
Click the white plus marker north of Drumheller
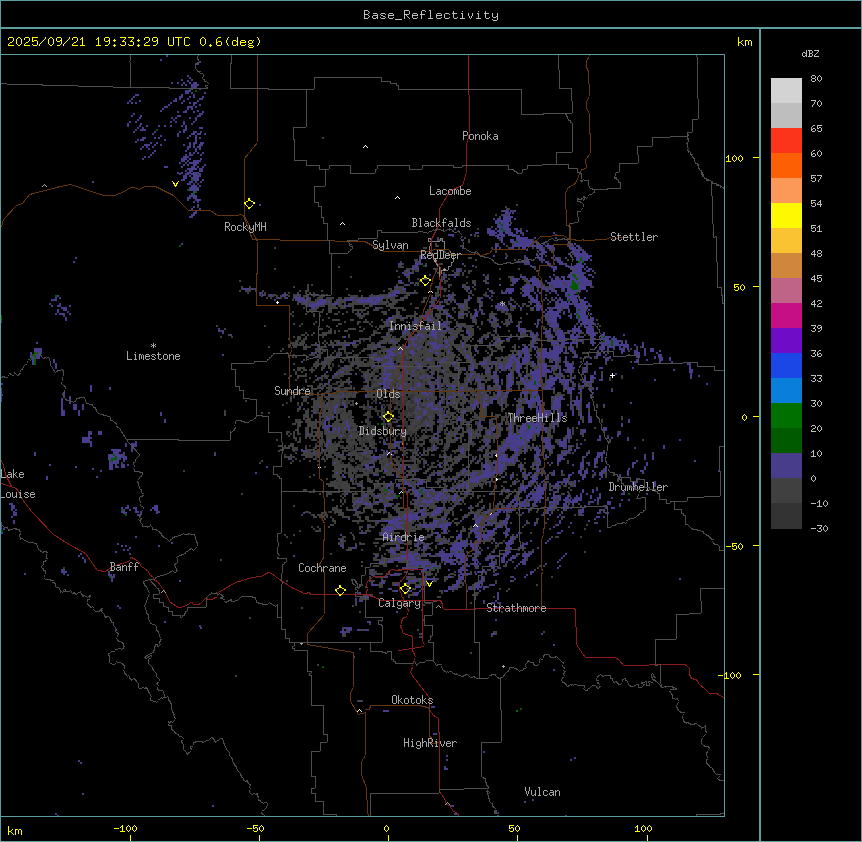pos(612,376)
